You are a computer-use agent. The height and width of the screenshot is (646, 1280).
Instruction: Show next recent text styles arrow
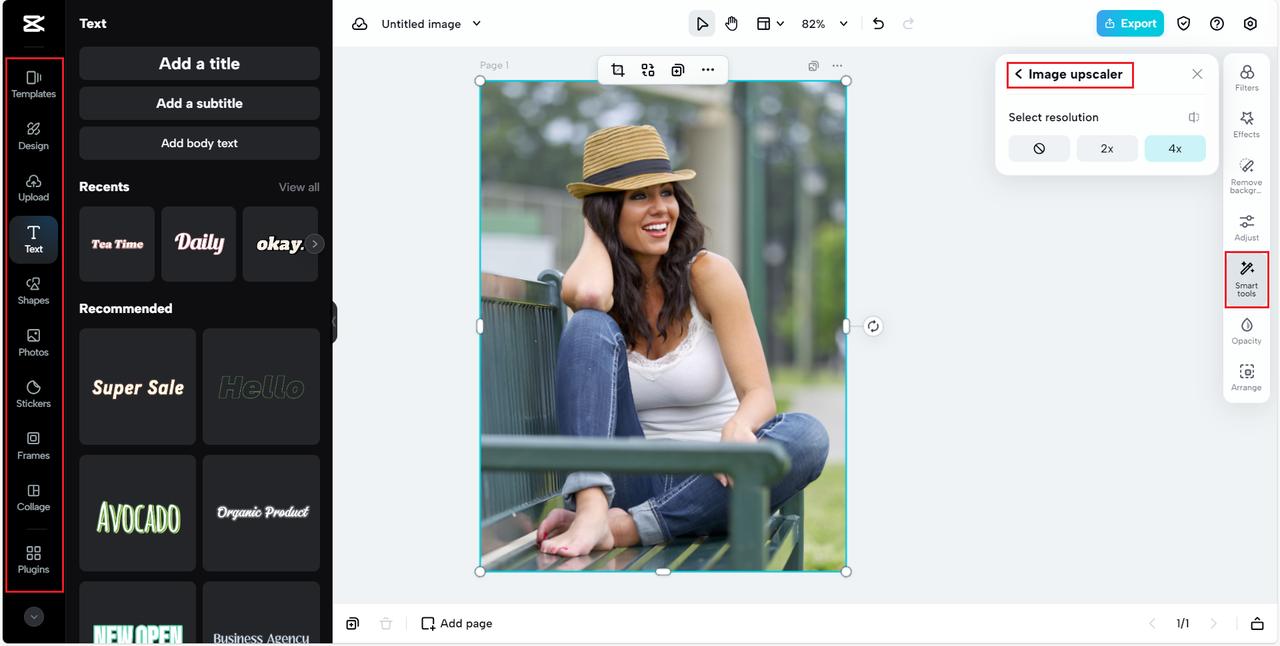point(315,244)
